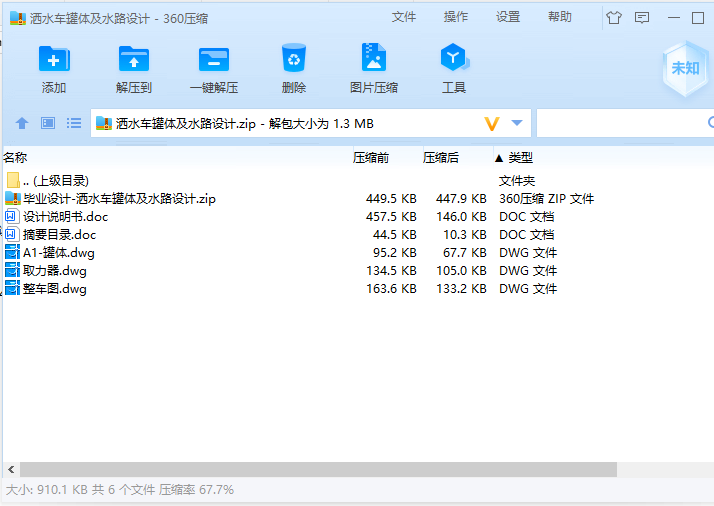The width and height of the screenshot is (714, 506).
Task: Open the 图片压缩 image compression tool
Action: click(373, 57)
